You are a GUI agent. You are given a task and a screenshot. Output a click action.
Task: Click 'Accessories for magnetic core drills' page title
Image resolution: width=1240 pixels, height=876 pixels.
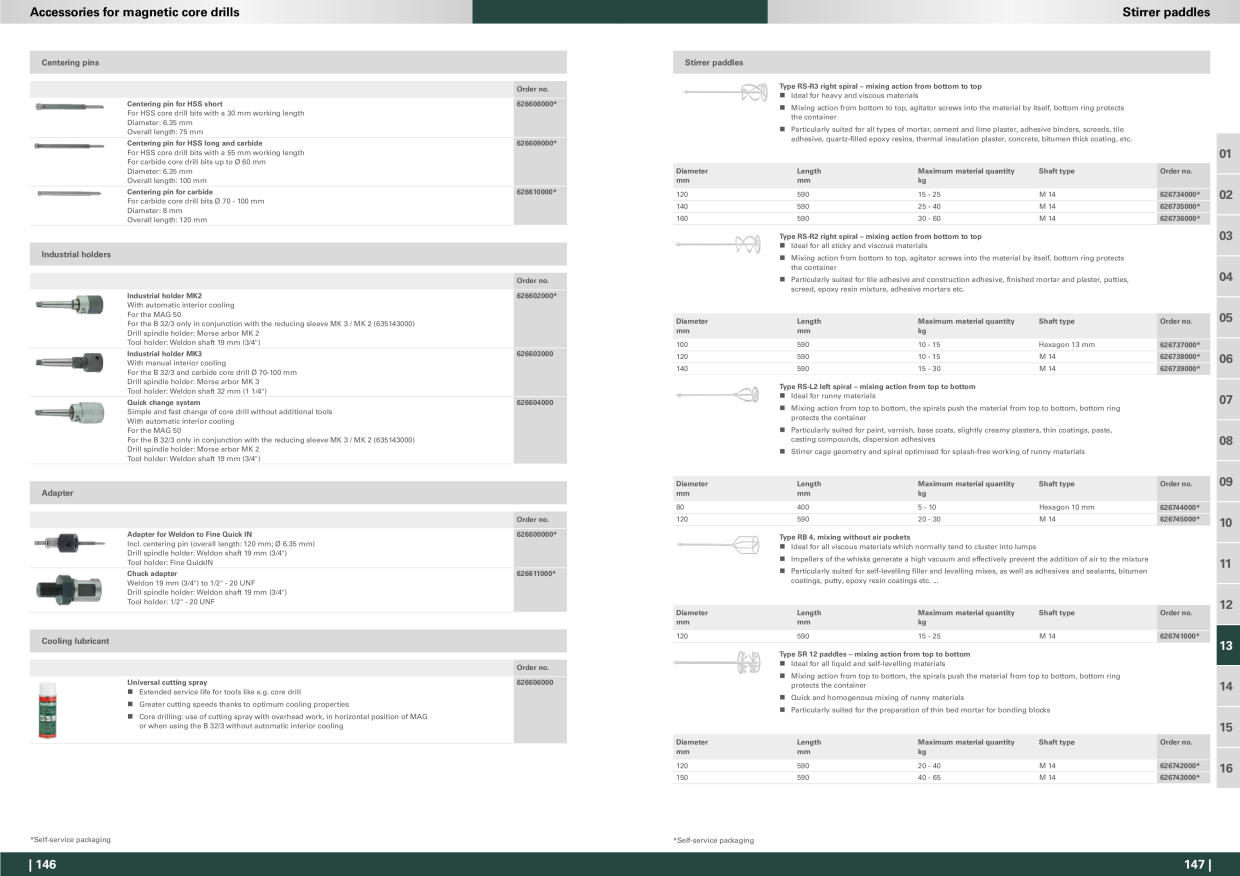pyautogui.click(x=135, y=12)
